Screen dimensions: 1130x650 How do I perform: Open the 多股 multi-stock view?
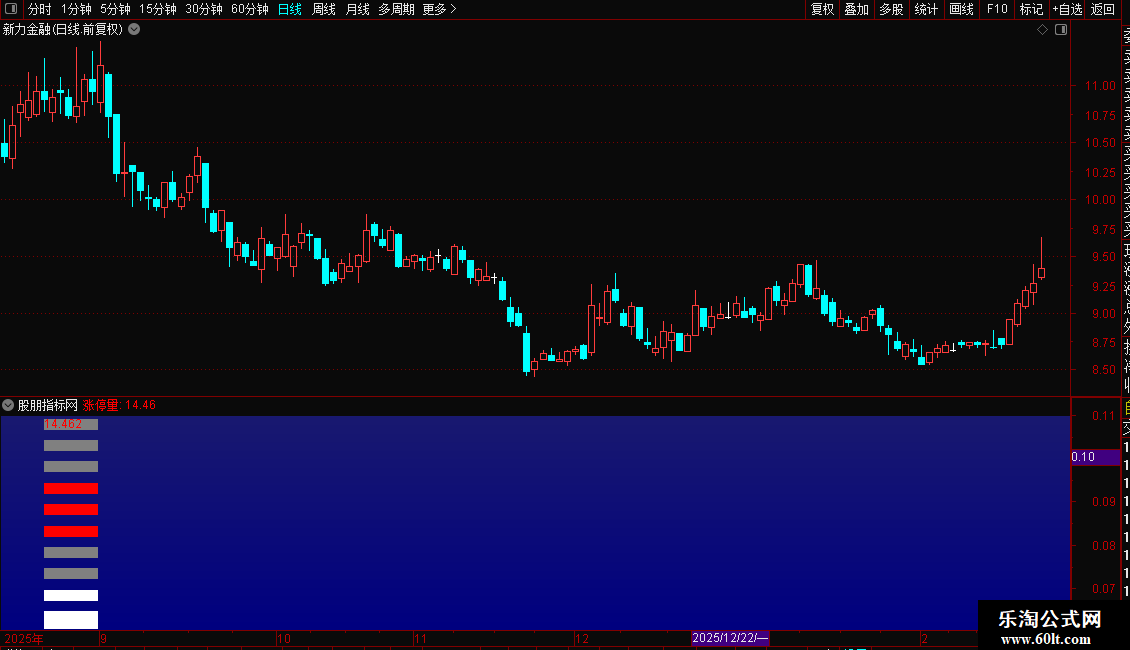pos(891,9)
